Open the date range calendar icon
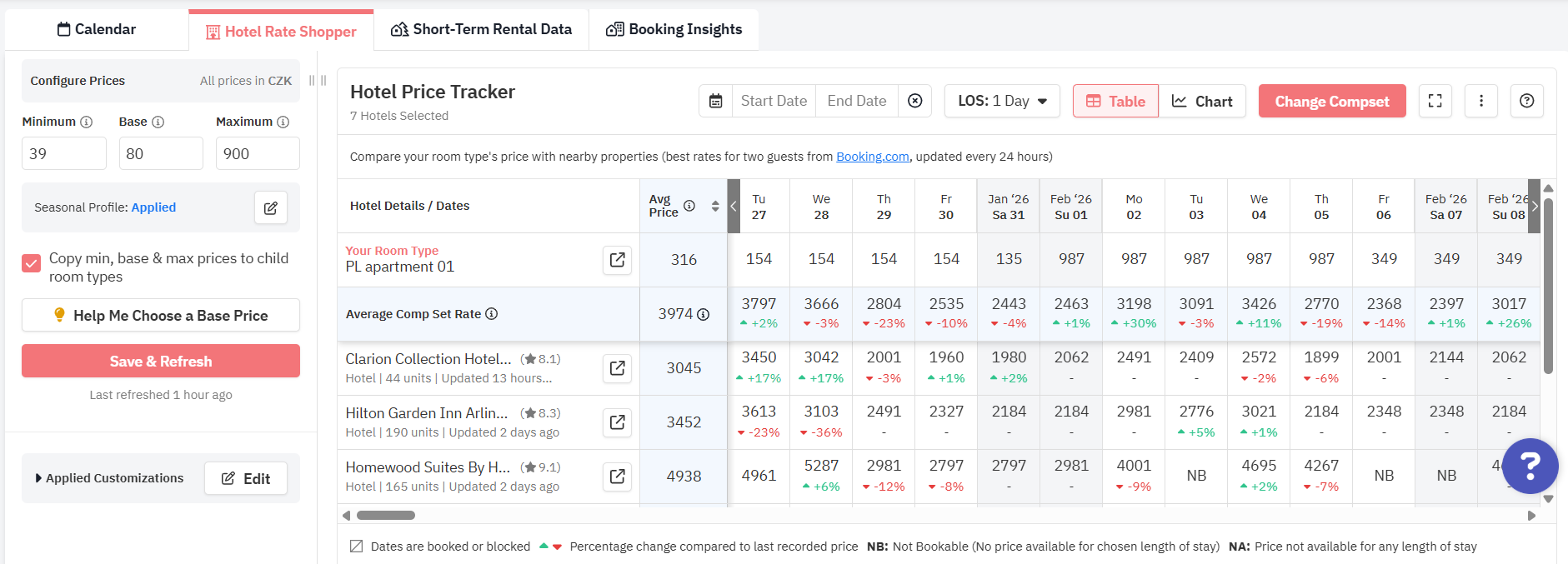The height and width of the screenshot is (564, 1568). (715, 101)
